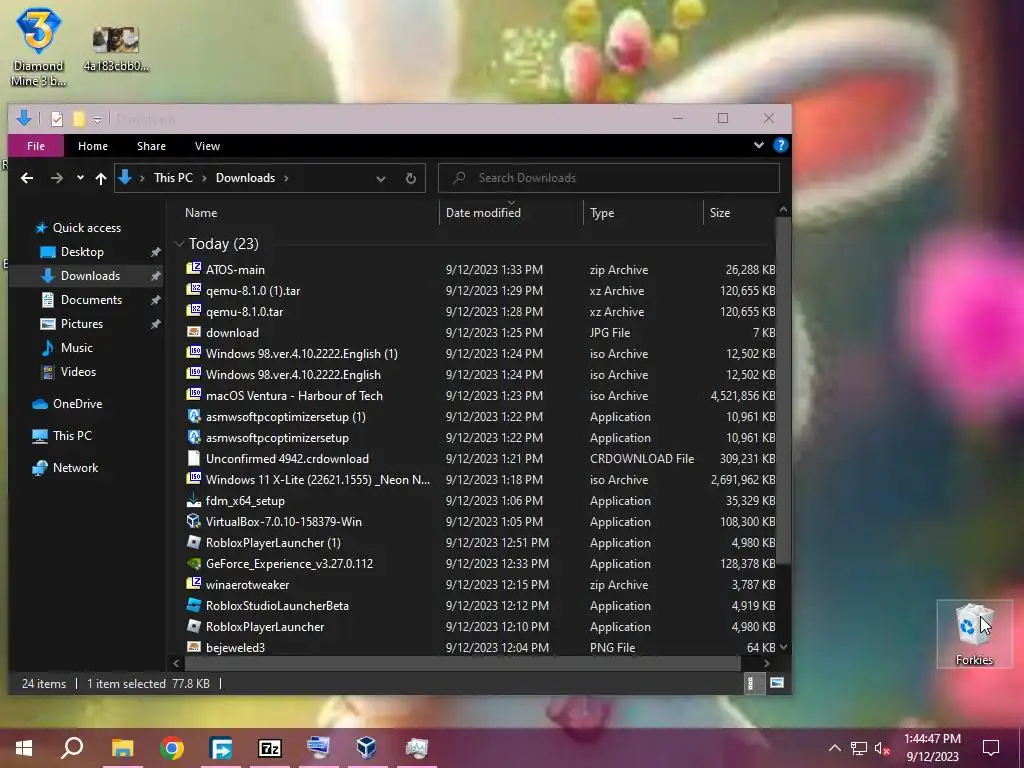Click Downloads in the address path
This screenshot has width=1024, height=768.
[x=246, y=178]
